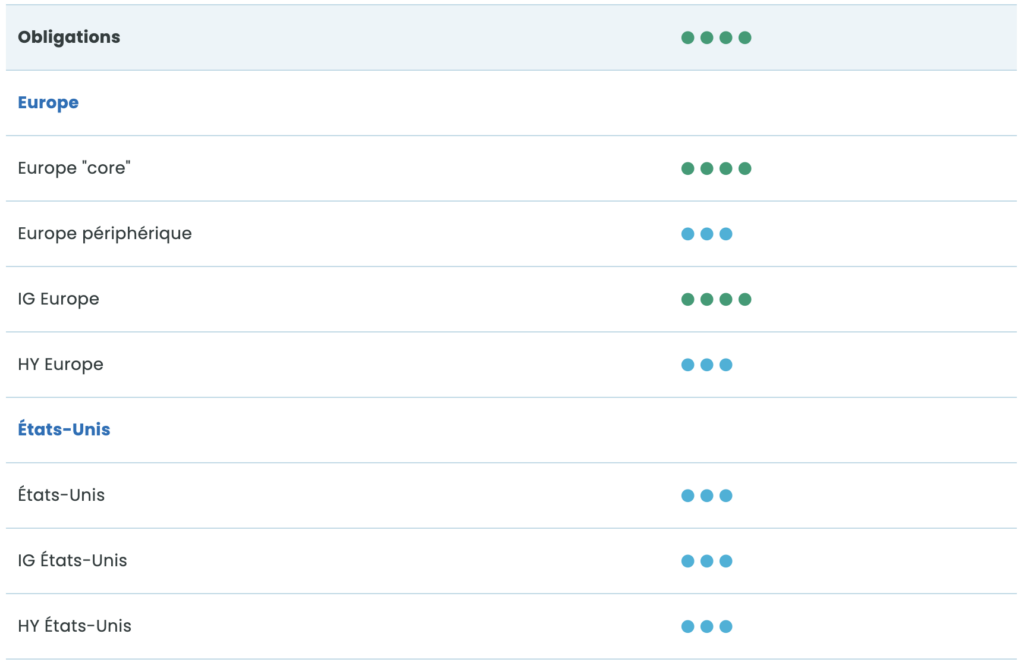Screen dimensions: 1024x665
Task: Click the green dots rating beside Obligations
Action: (x=716, y=38)
